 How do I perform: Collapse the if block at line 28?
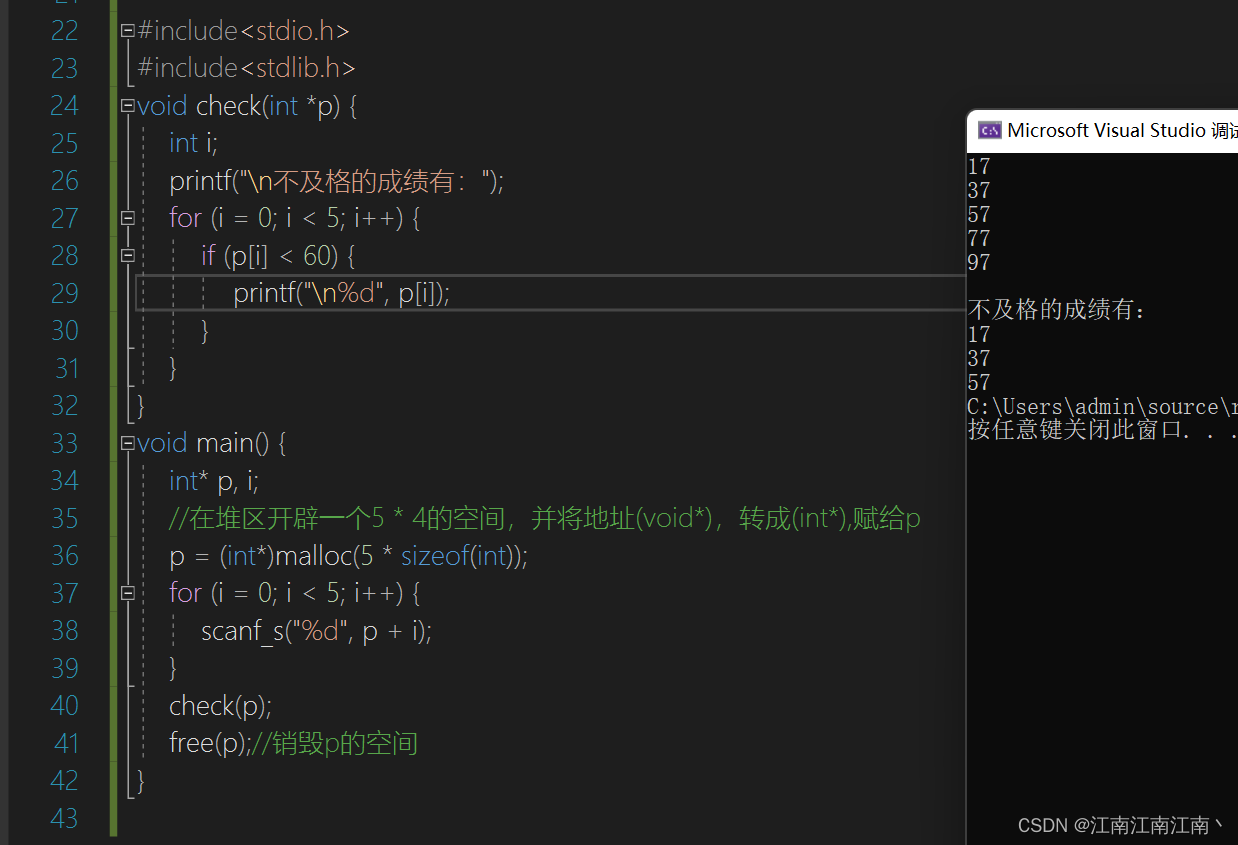(127, 256)
